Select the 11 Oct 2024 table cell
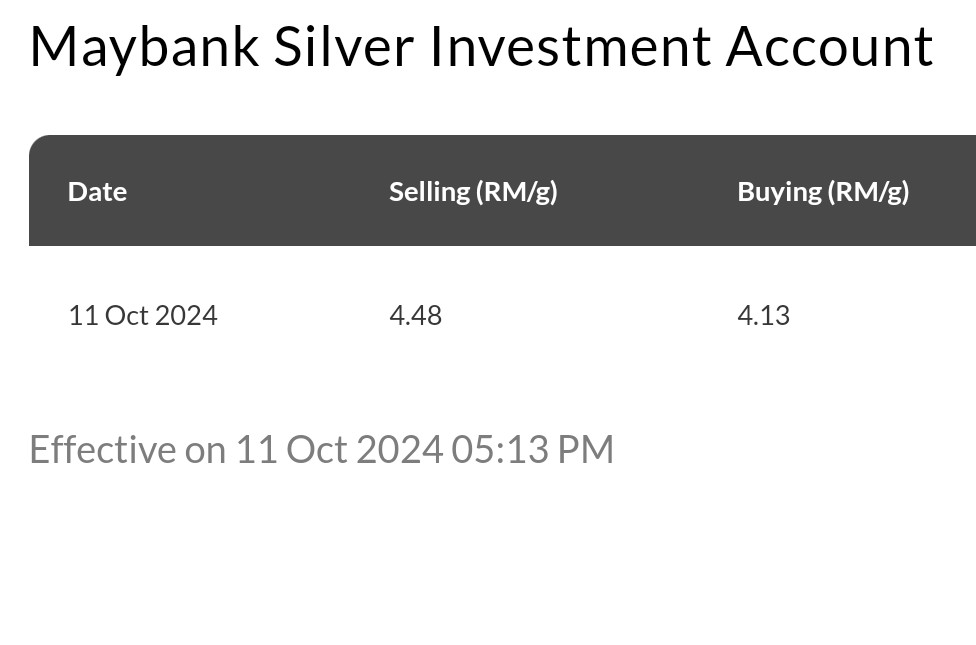The image size is (976, 645). 142,316
